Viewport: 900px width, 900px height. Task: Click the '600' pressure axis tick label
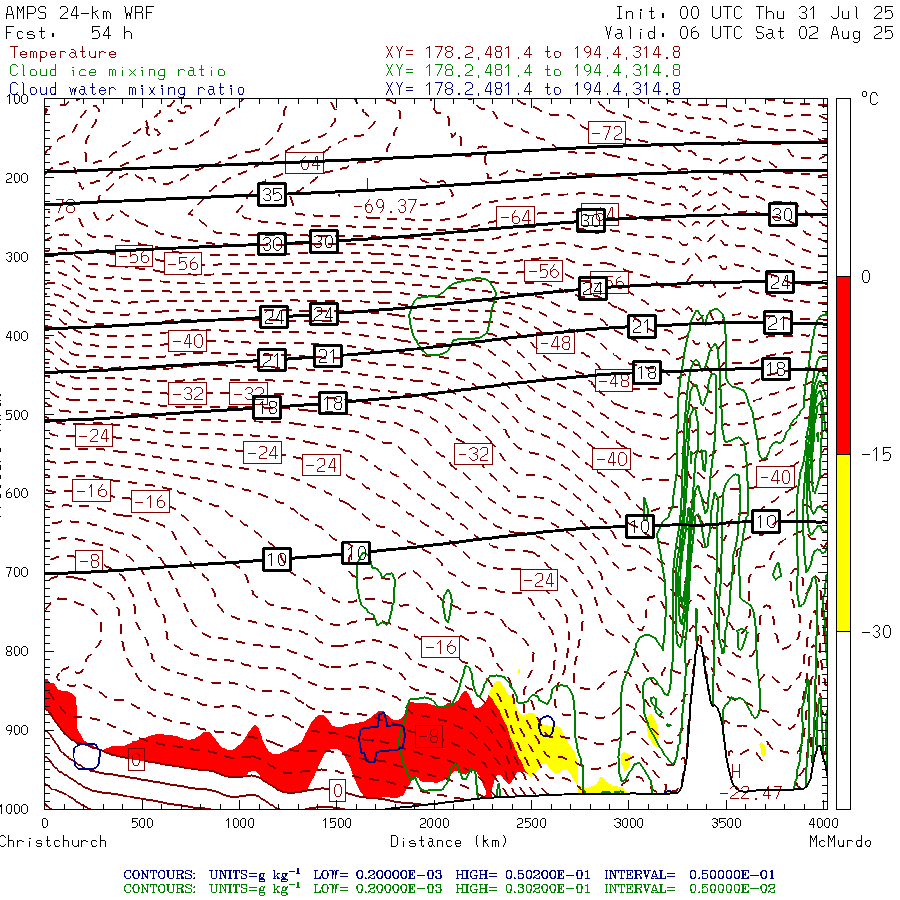[x=17, y=494]
